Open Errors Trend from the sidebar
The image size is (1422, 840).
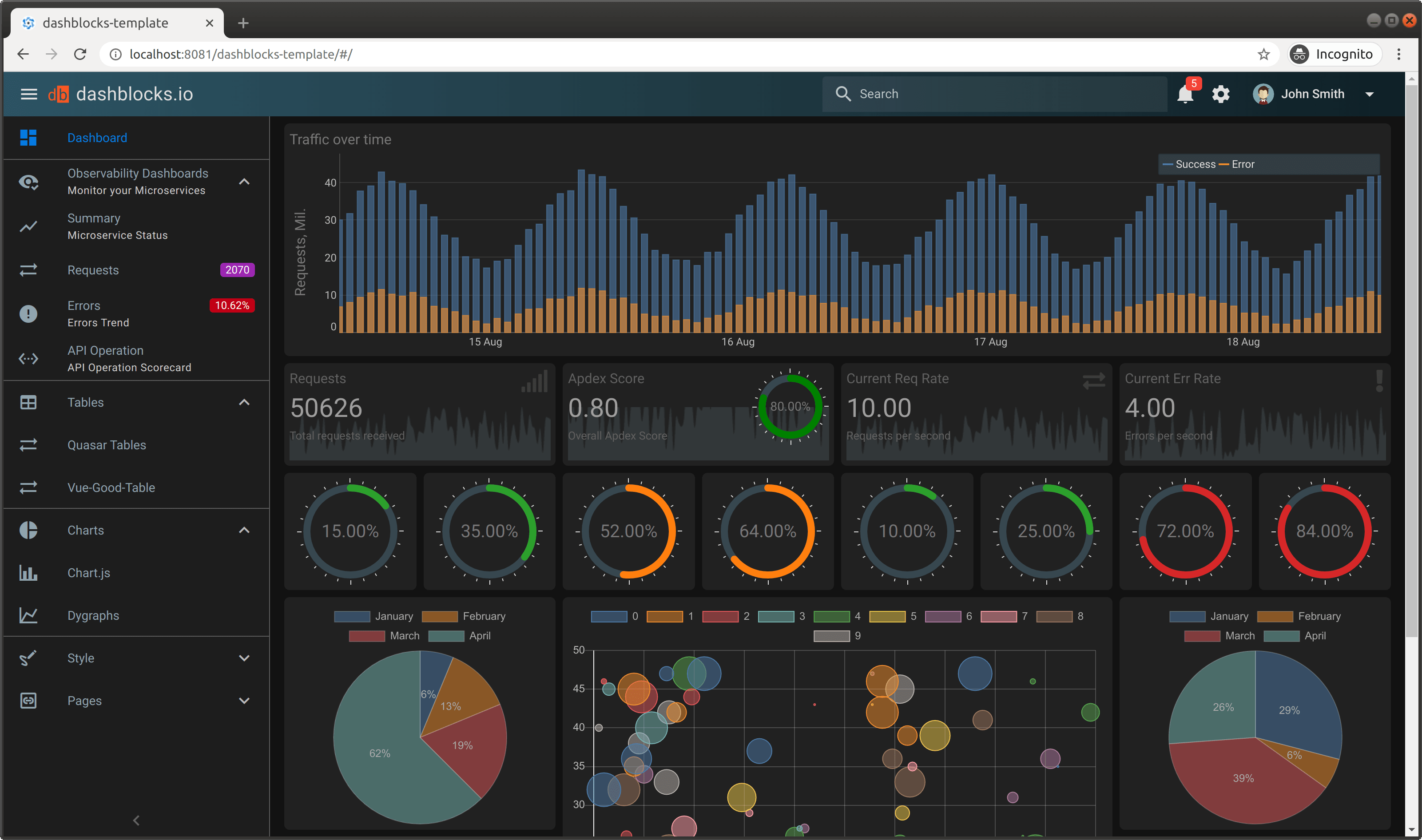[x=99, y=323]
